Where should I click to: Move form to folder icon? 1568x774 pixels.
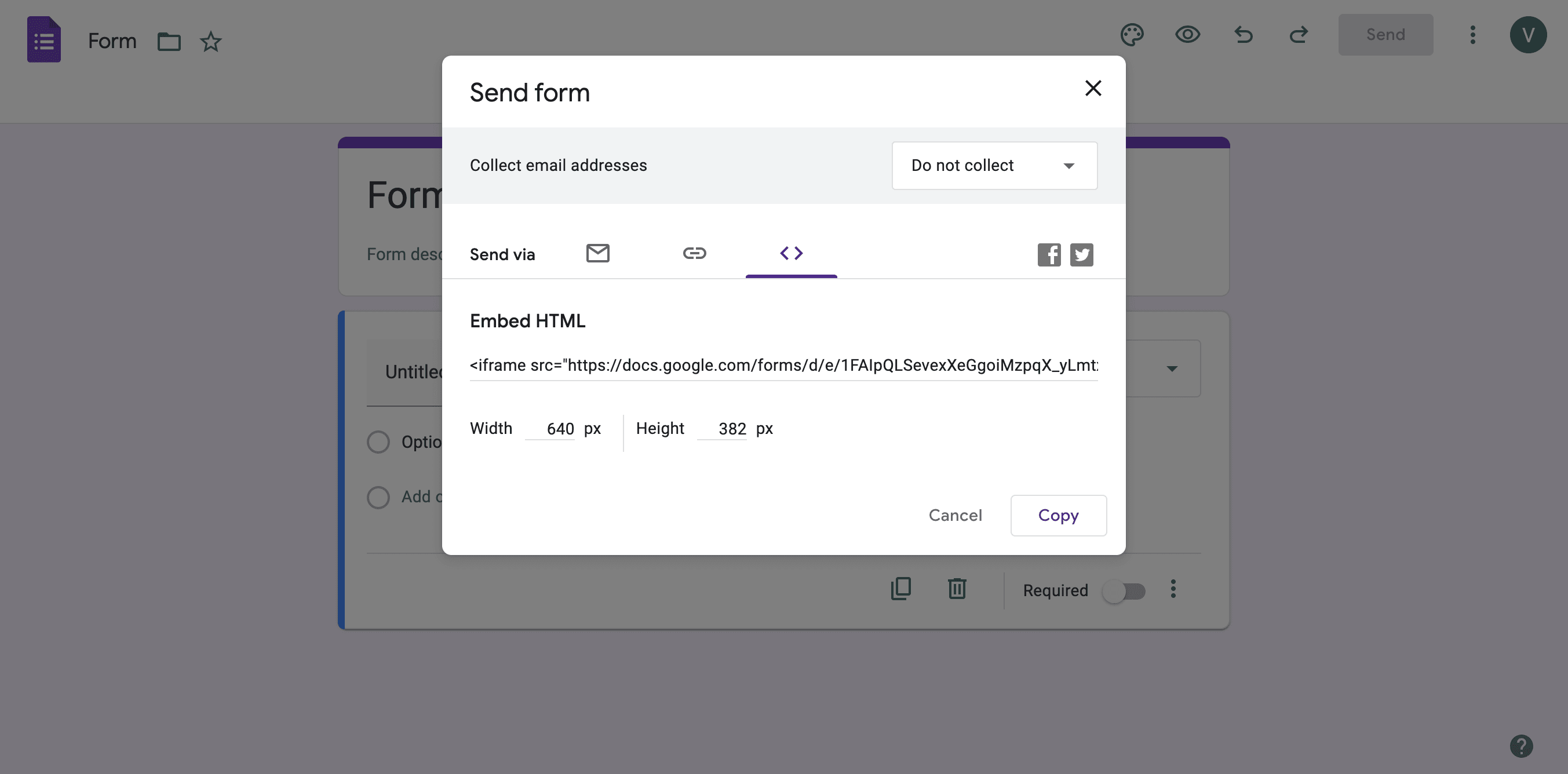tap(169, 41)
